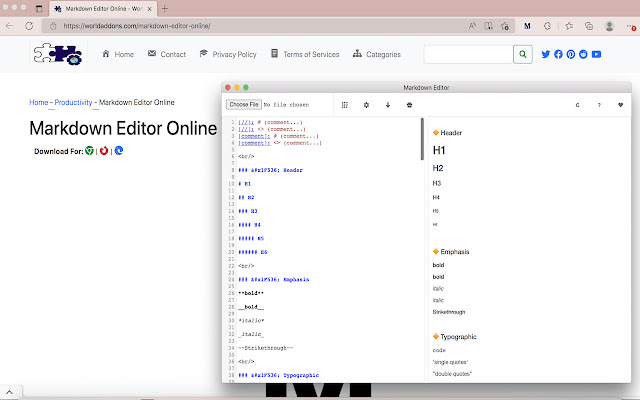Open the Facebook social icon

point(558,54)
